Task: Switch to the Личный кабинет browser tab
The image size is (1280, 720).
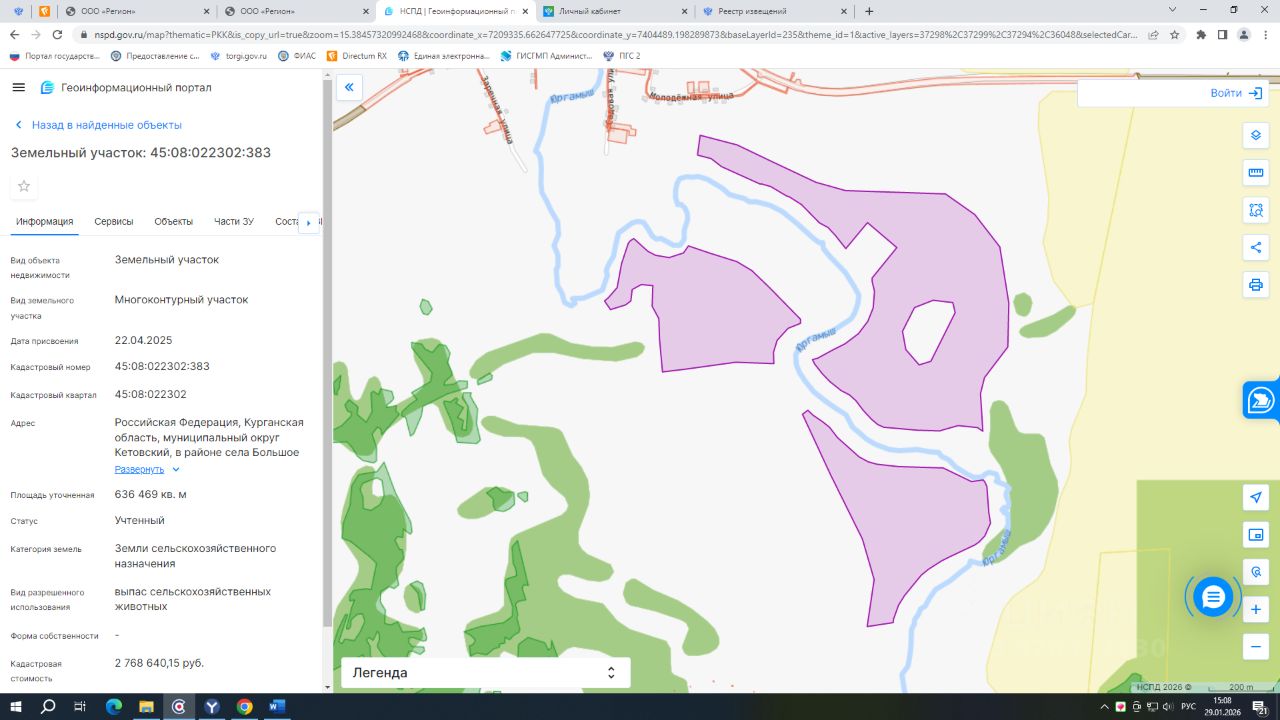Action: point(614,11)
